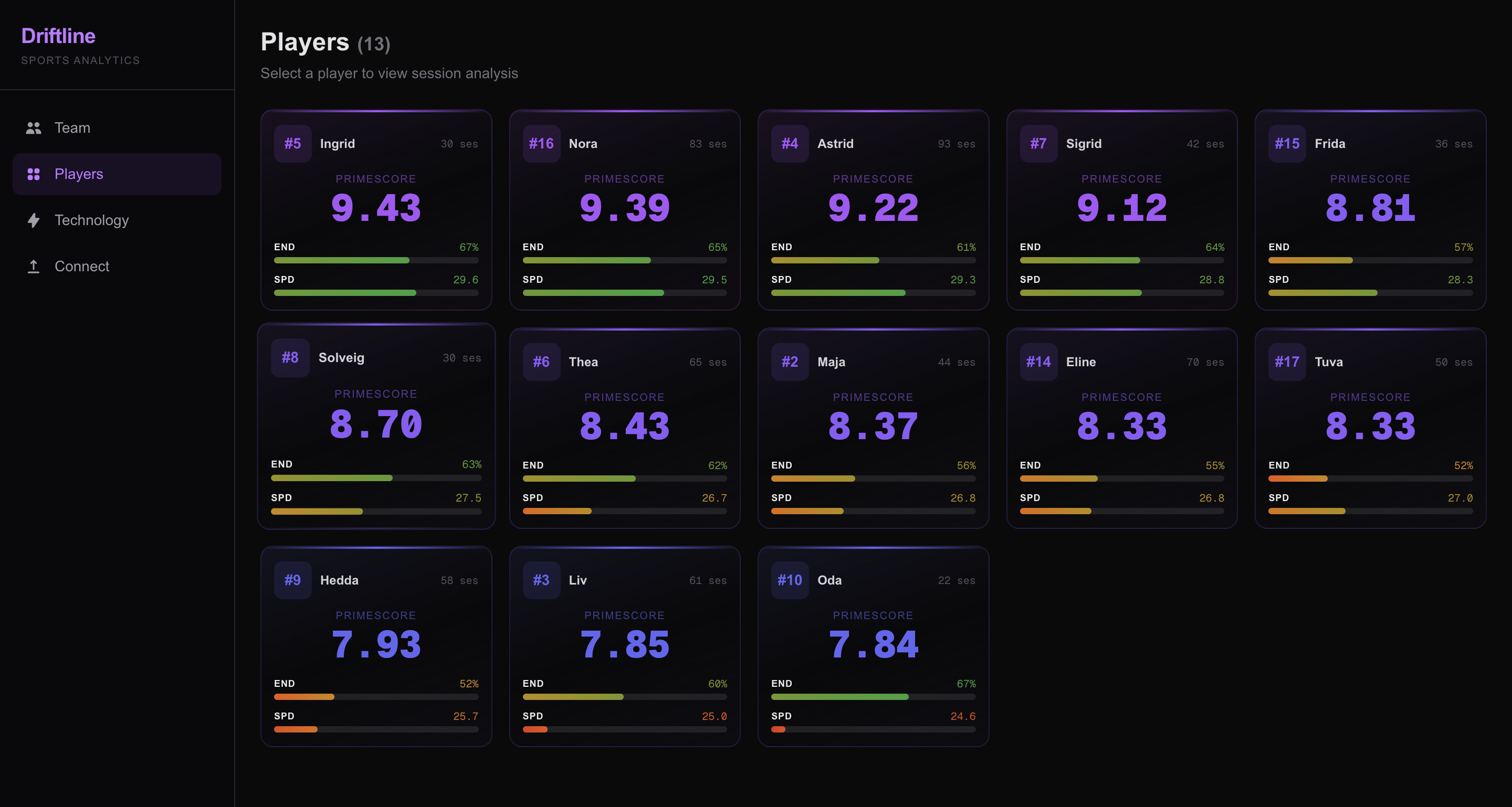Viewport: 1512px width, 807px height.
Task: Click Liv's SPD speed bar
Action: pyautogui.click(x=625, y=729)
